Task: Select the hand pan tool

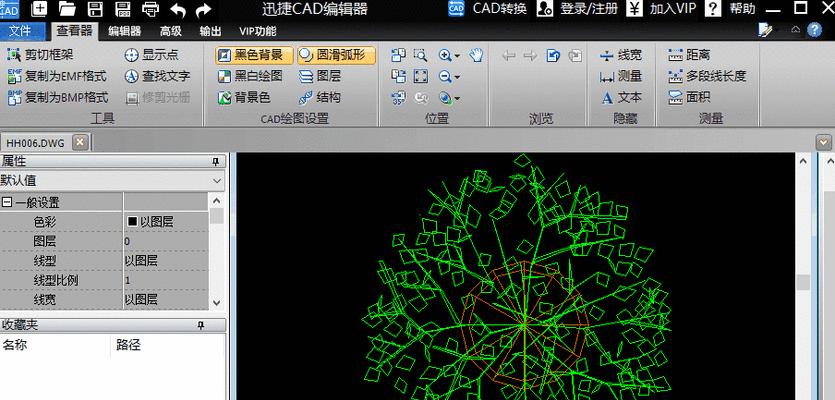Action: (x=477, y=55)
